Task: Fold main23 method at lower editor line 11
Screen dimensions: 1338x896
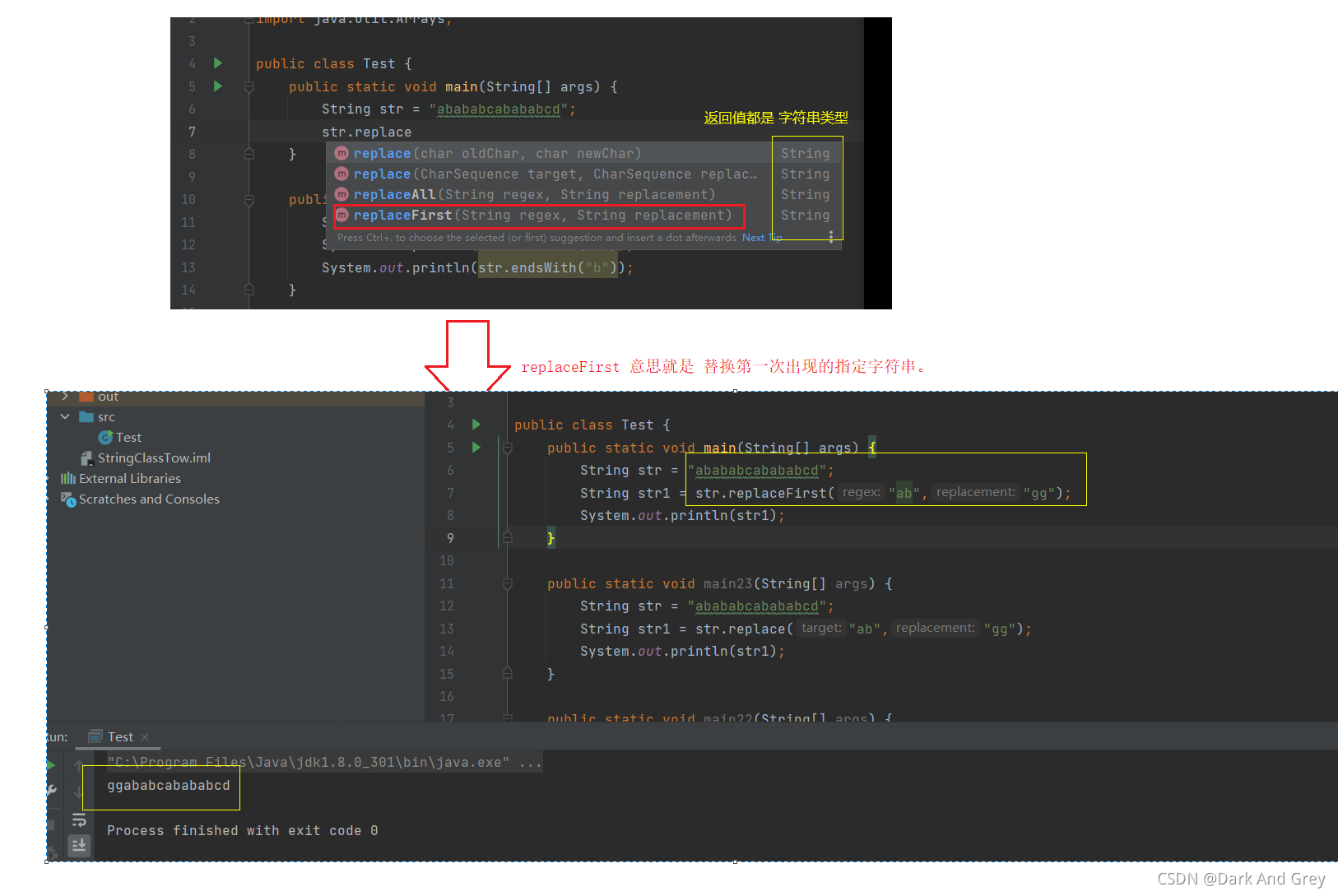Action: (508, 583)
